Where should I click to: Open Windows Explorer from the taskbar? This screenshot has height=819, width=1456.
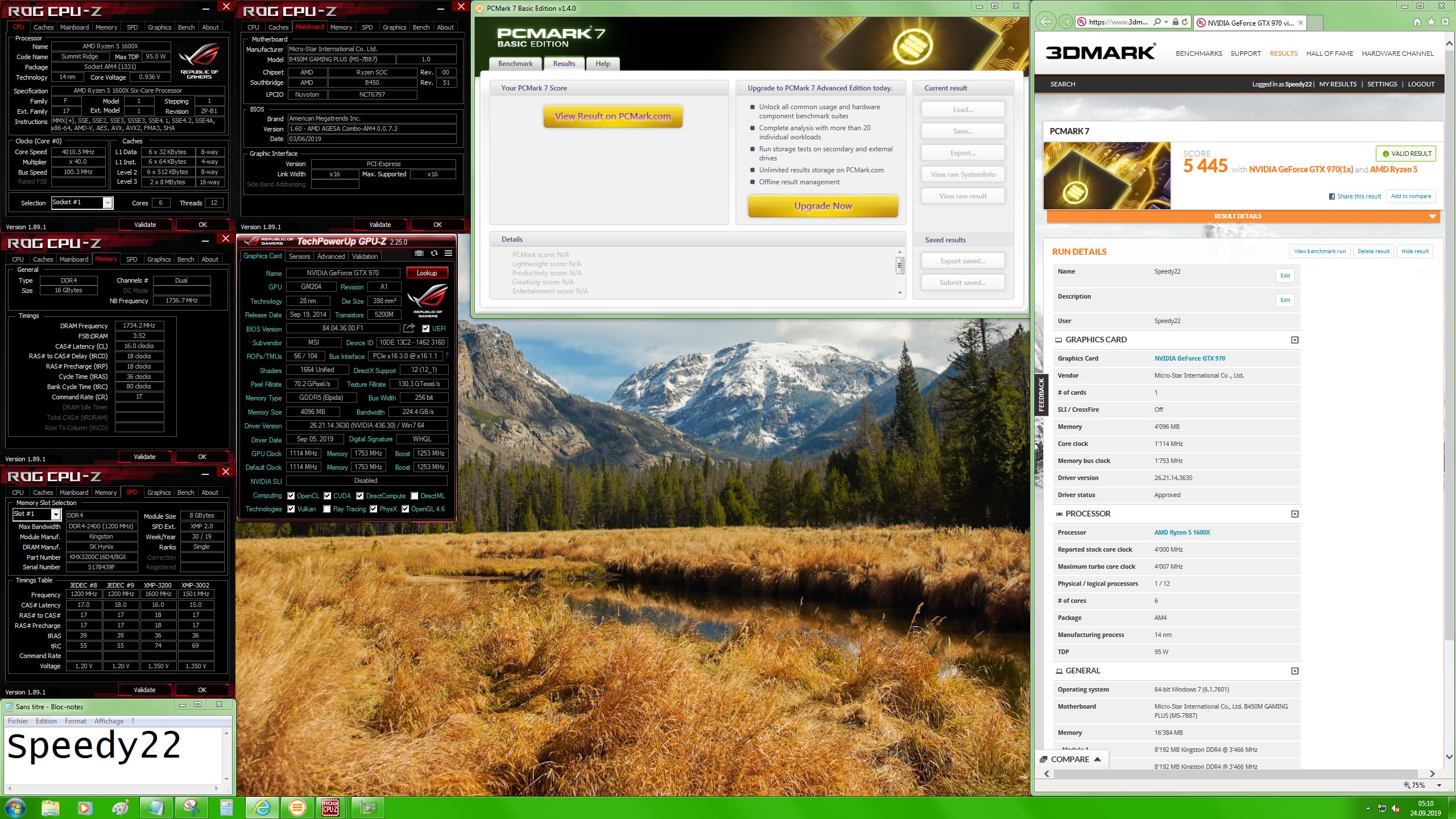pyautogui.click(x=50, y=808)
